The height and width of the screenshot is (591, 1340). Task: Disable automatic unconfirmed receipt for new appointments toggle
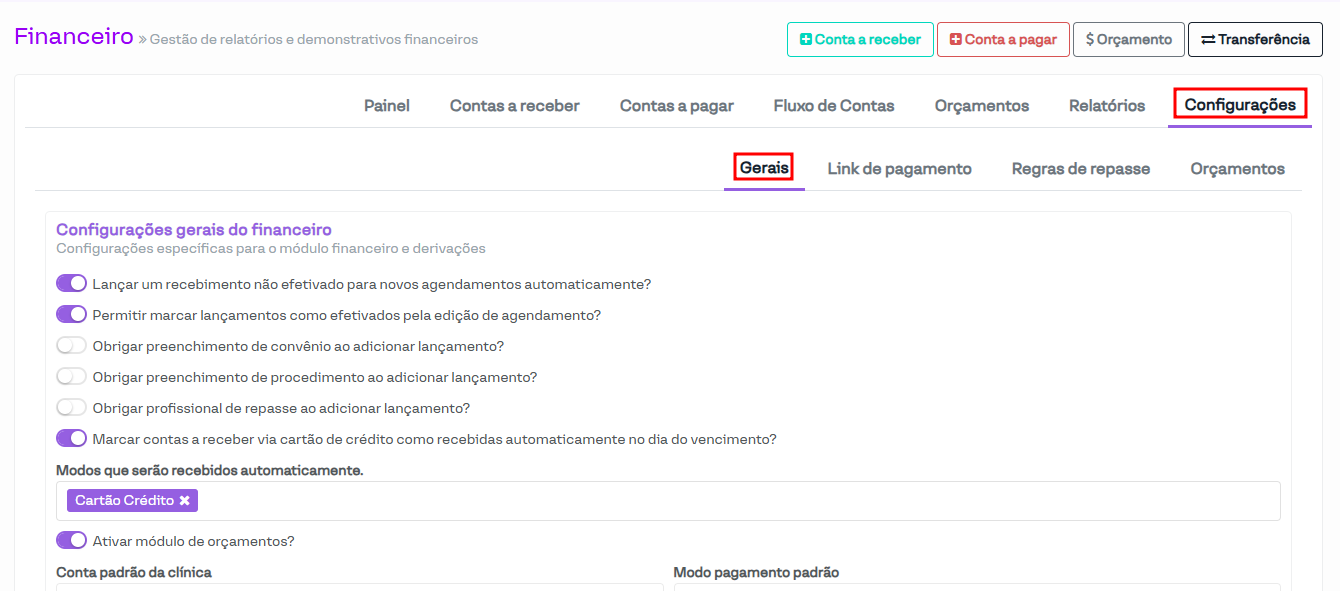(x=71, y=284)
